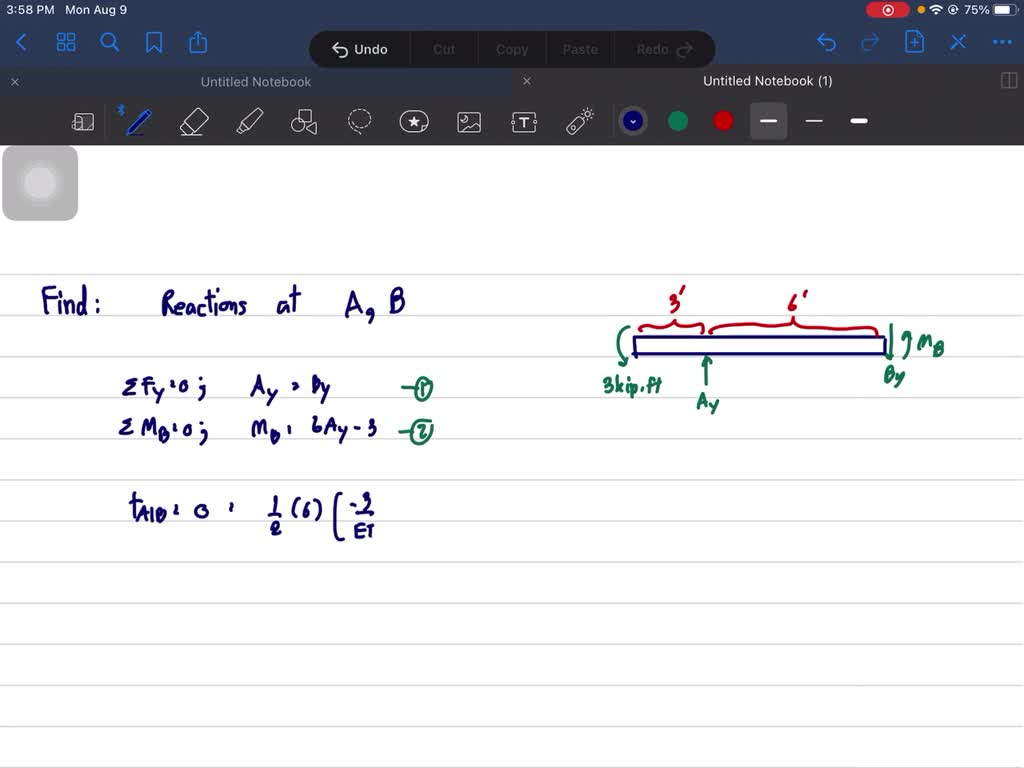Activate the lasso selection tool

coord(359,121)
